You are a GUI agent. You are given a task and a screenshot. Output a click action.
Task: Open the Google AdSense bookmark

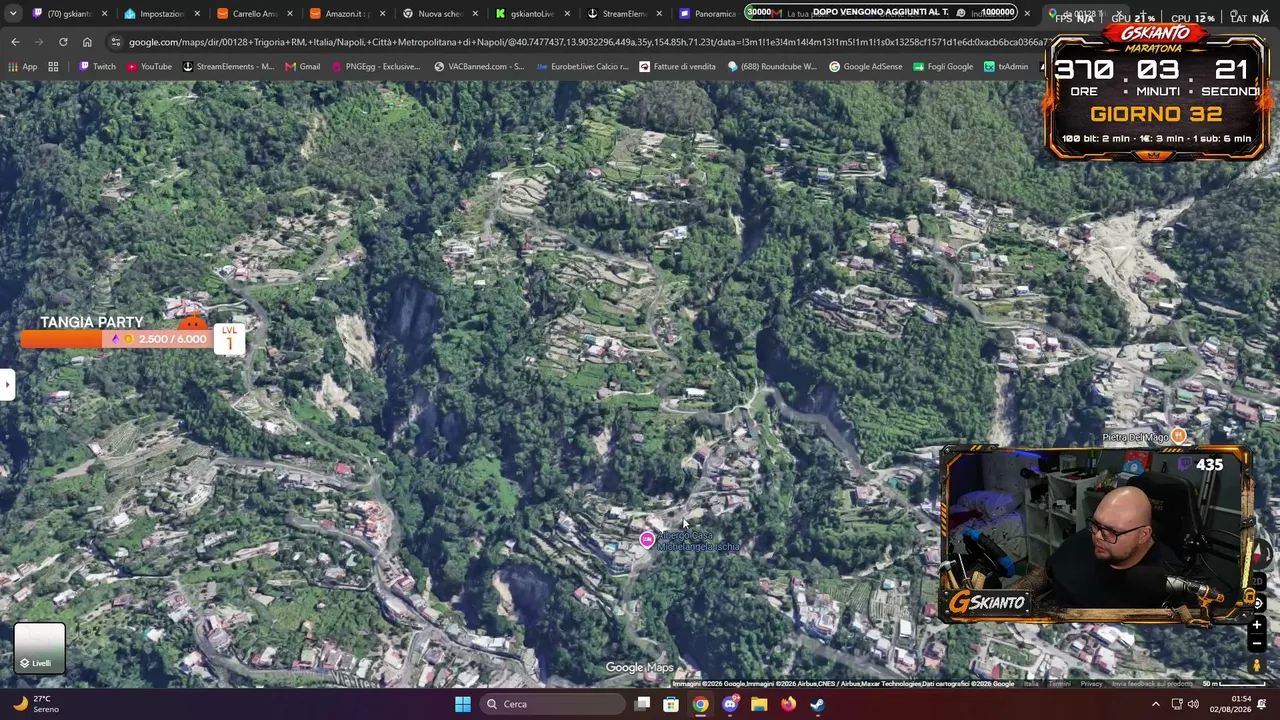(x=865, y=67)
